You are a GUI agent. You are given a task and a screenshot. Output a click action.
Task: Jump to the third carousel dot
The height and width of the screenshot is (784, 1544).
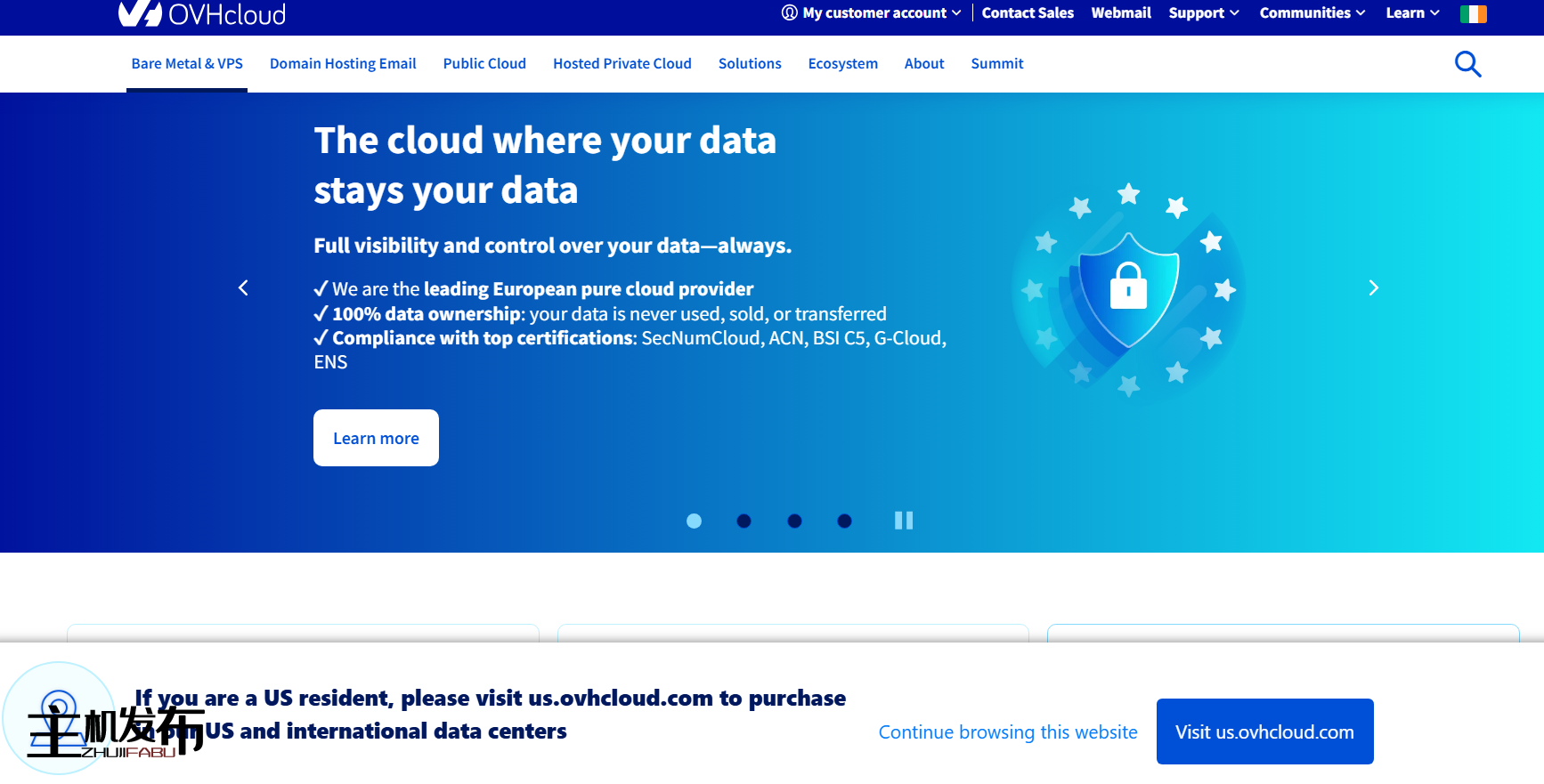(794, 521)
